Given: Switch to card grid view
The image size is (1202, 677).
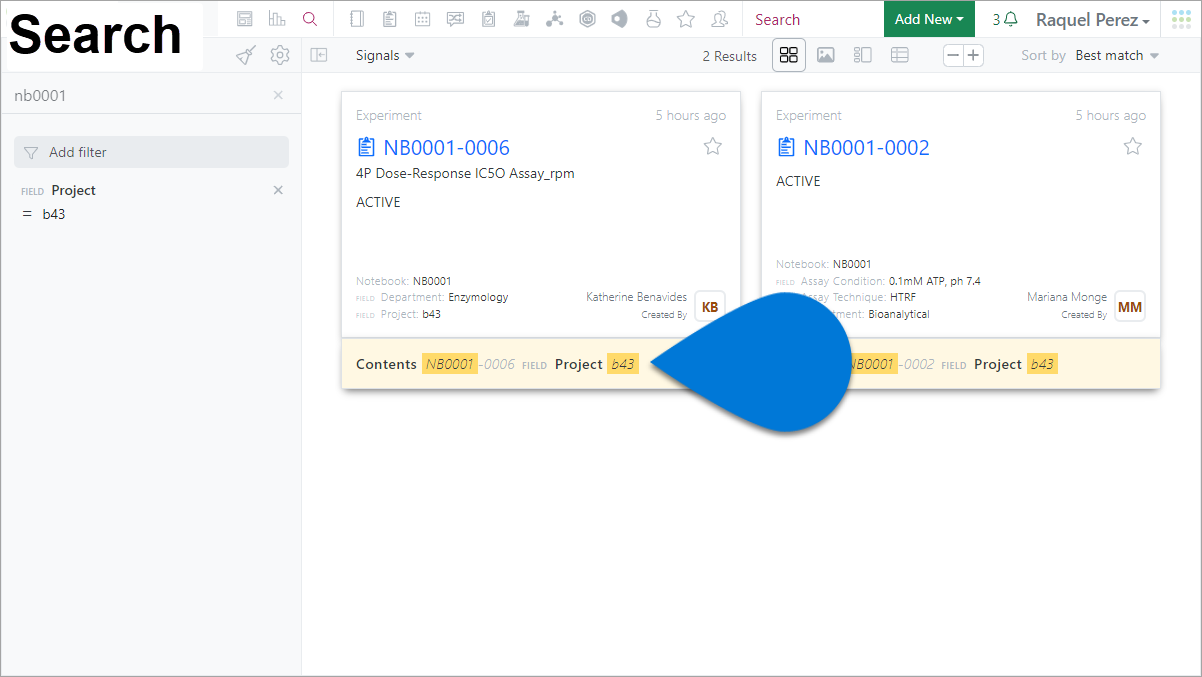Looking at the screenshot, I should click(x=788, y=55).
